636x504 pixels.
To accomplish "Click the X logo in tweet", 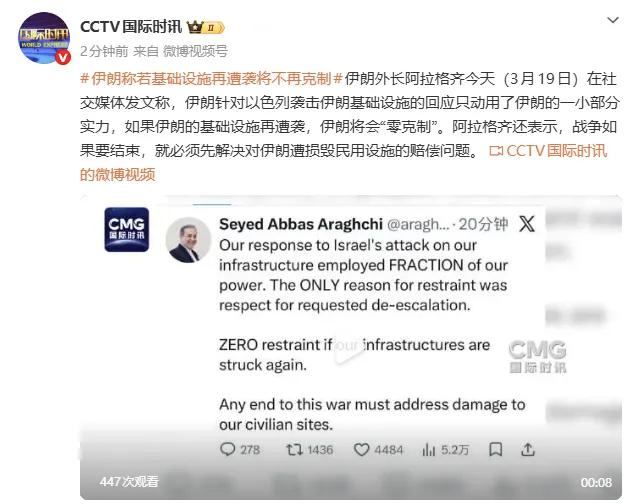I will [x=527, y=224].
